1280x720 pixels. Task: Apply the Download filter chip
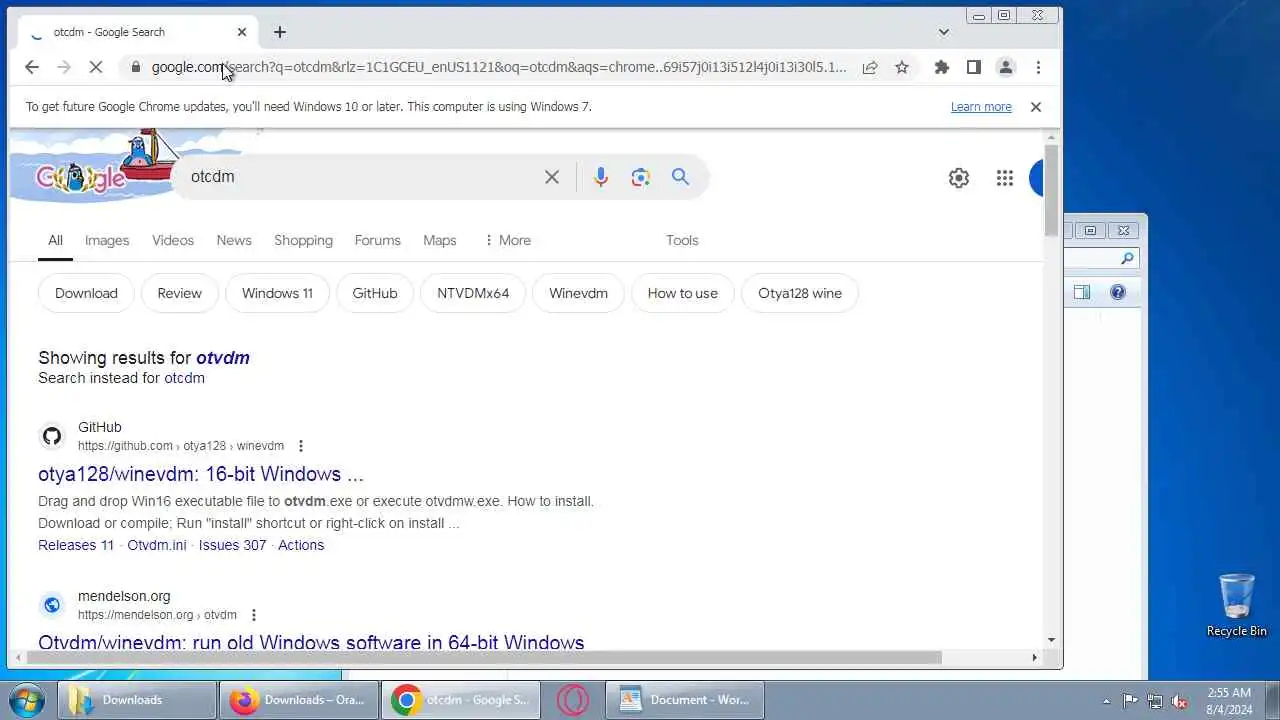(86, 293)
